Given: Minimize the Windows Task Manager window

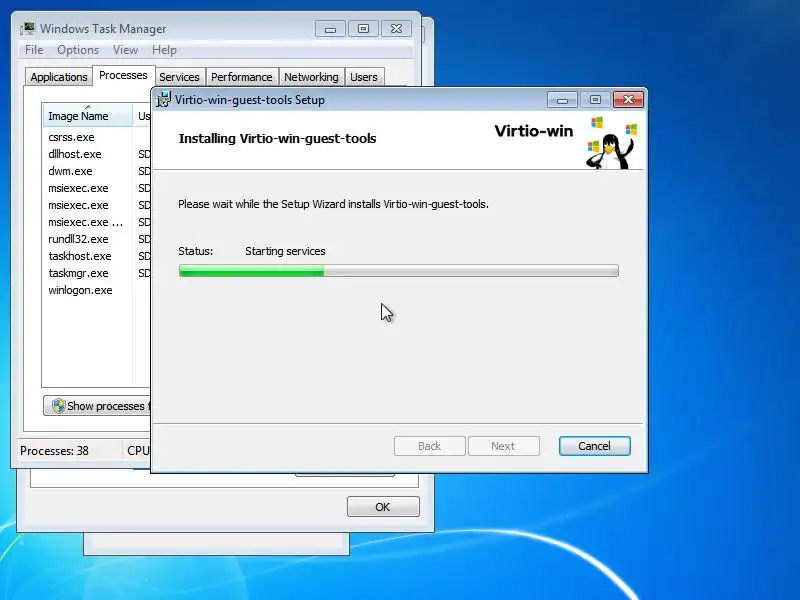Looking at the screenshot, I should pos(330,29).
